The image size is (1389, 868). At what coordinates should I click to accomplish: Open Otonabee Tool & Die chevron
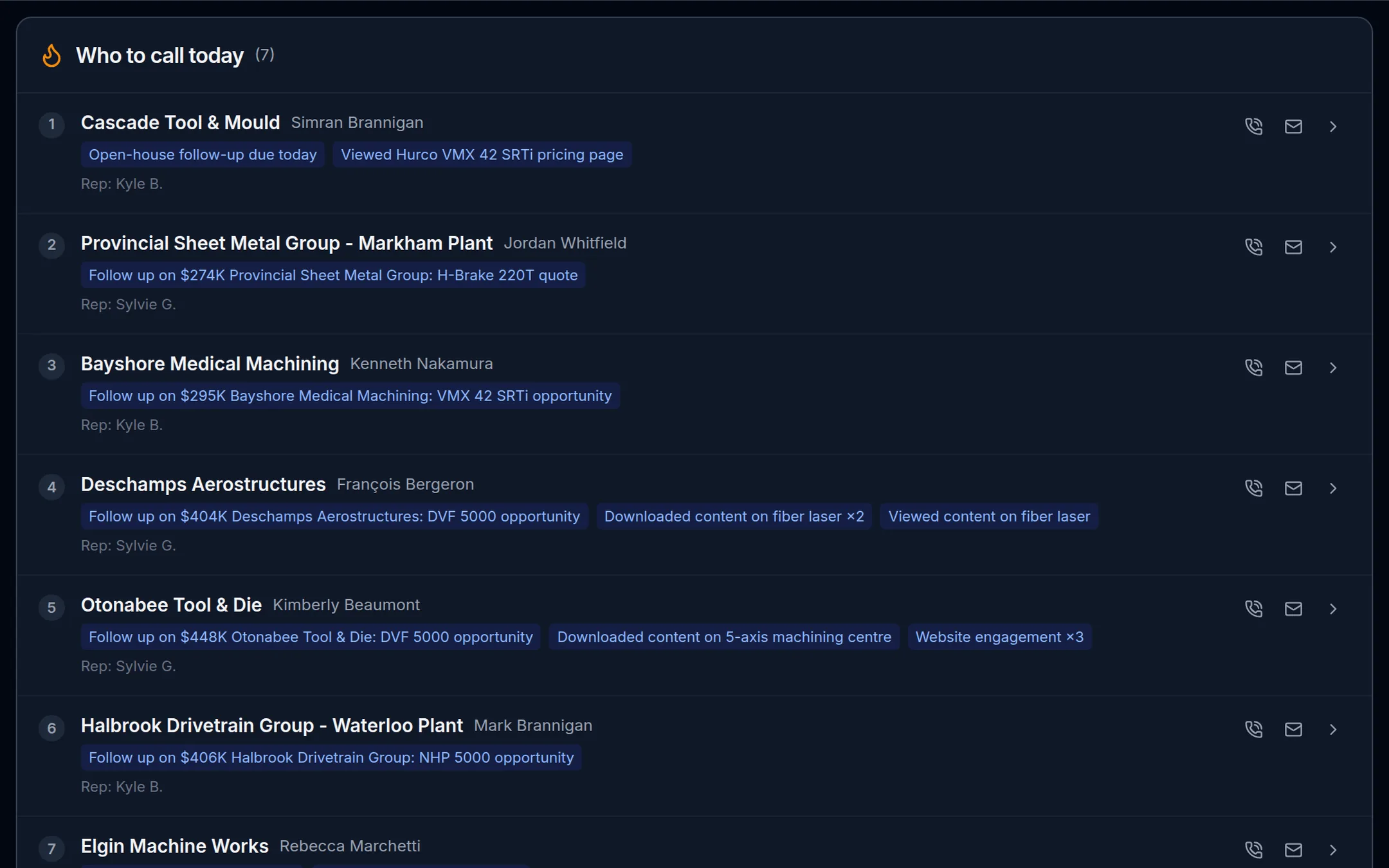1333,608
